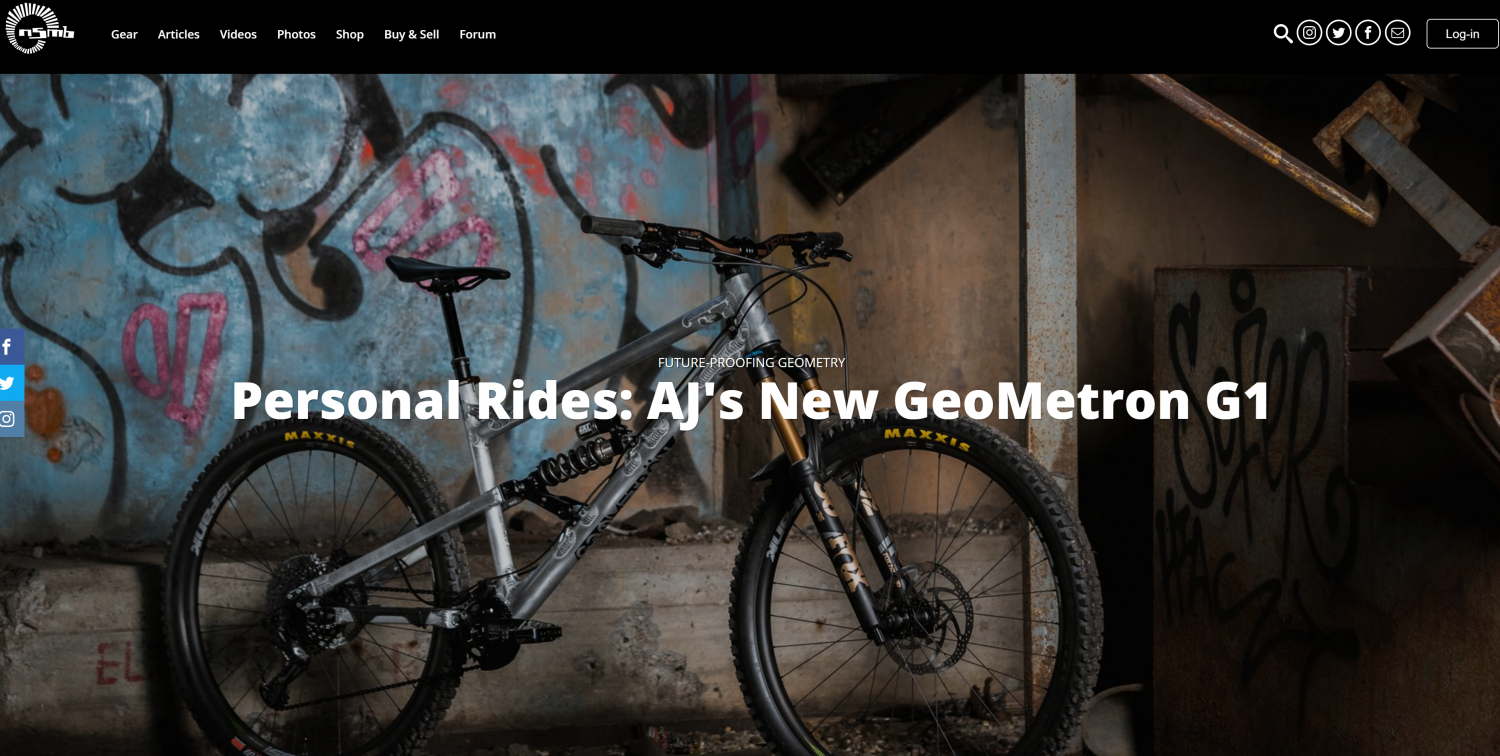Visit Instagram via header circle icon
The image size is (1500, 756).
(x=1309, y=33)
